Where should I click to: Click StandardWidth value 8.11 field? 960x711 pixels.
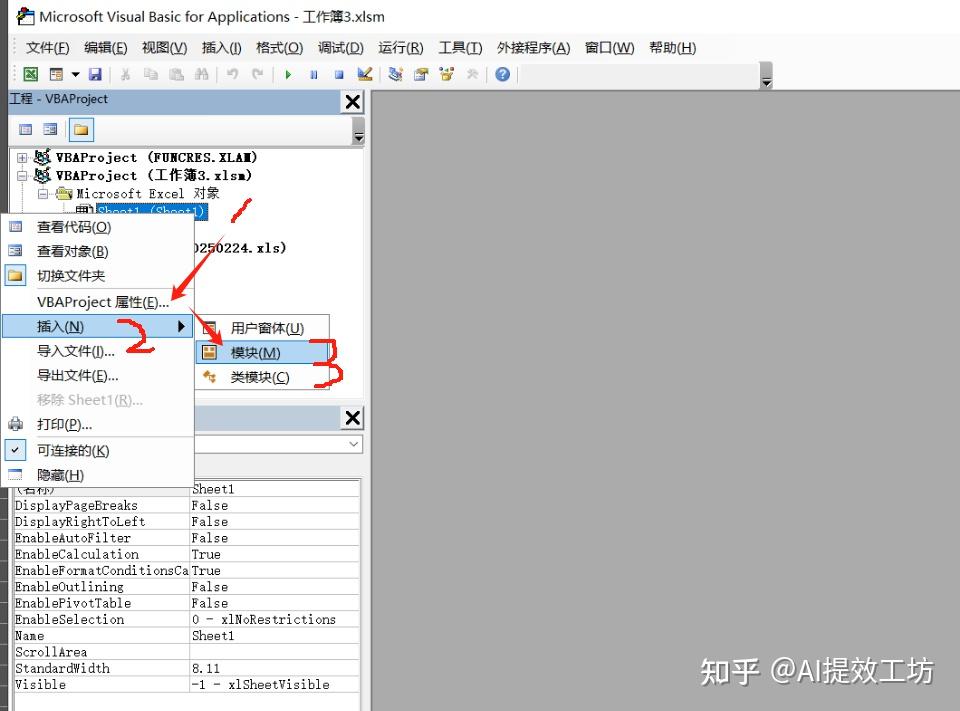click(274, 668)
